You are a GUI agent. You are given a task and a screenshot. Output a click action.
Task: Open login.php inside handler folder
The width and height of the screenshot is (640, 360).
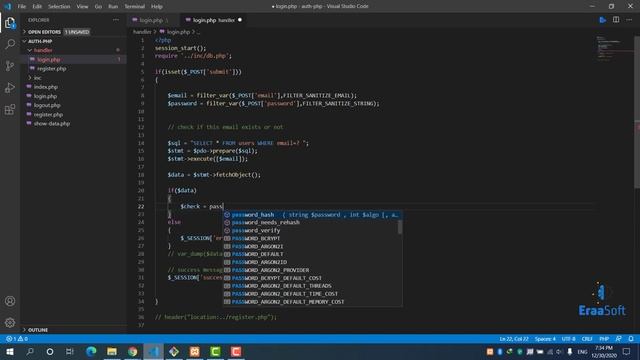click(49, 60)
